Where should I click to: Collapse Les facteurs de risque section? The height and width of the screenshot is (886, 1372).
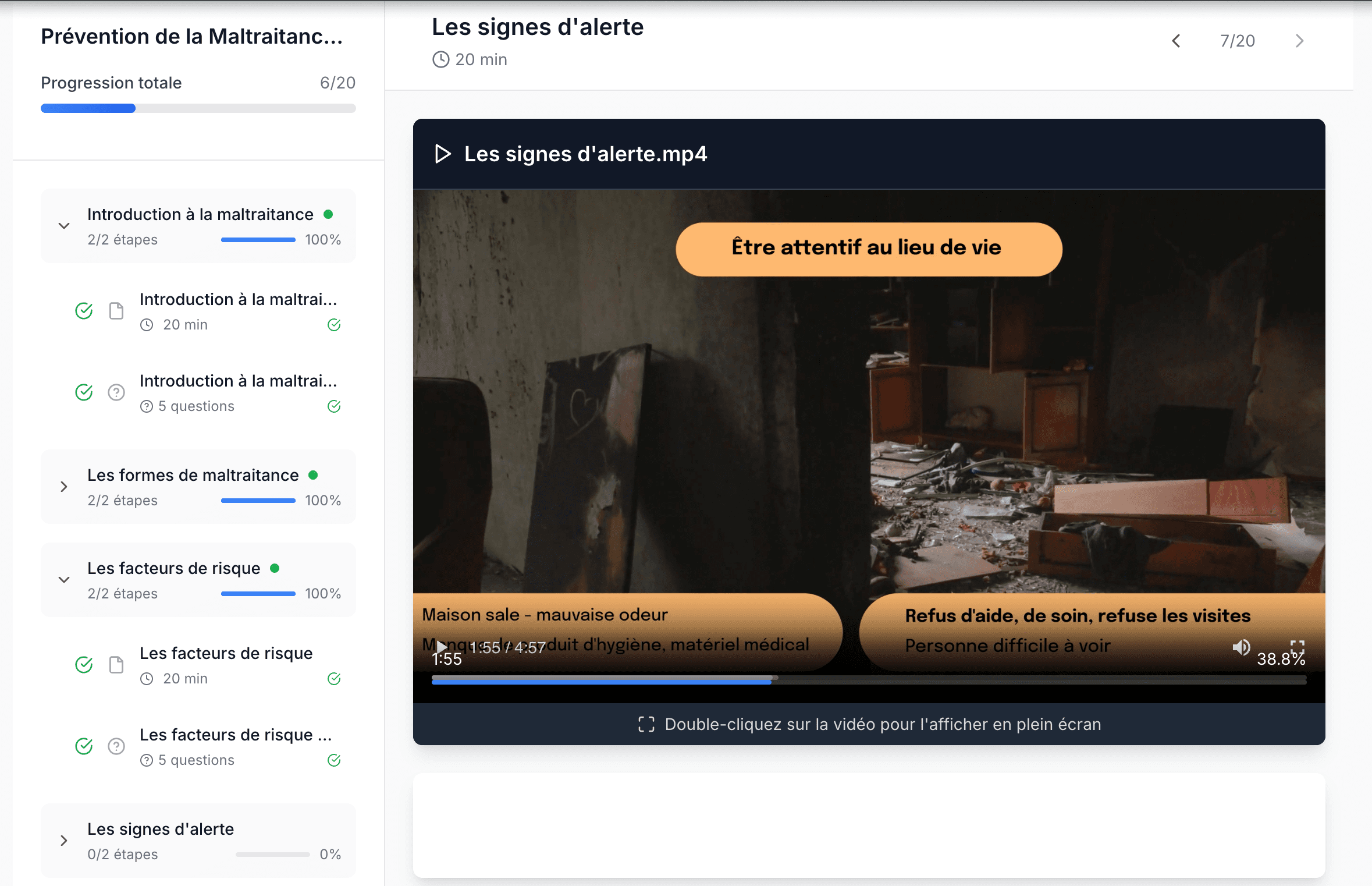pyautogui.click(x=64, y=580)
